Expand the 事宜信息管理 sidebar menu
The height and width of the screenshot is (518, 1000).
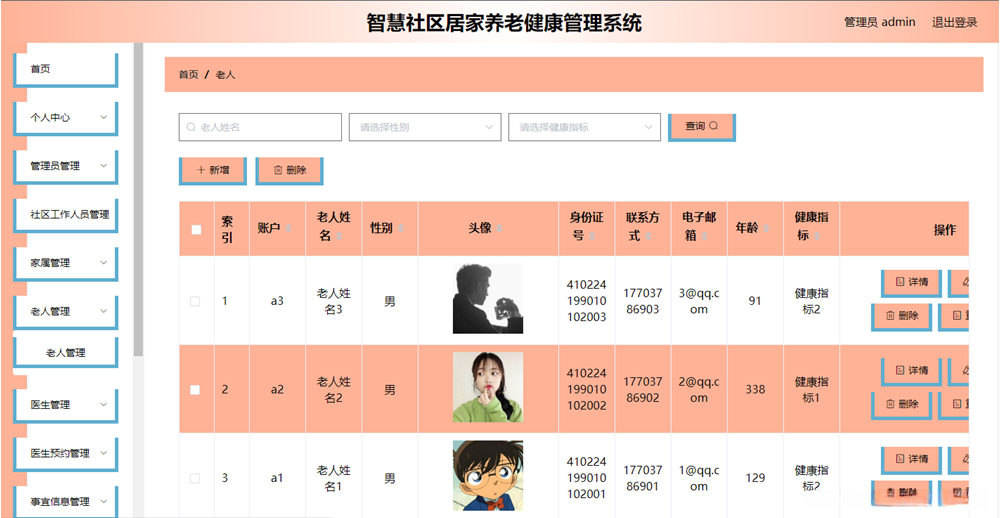(66, 502)
